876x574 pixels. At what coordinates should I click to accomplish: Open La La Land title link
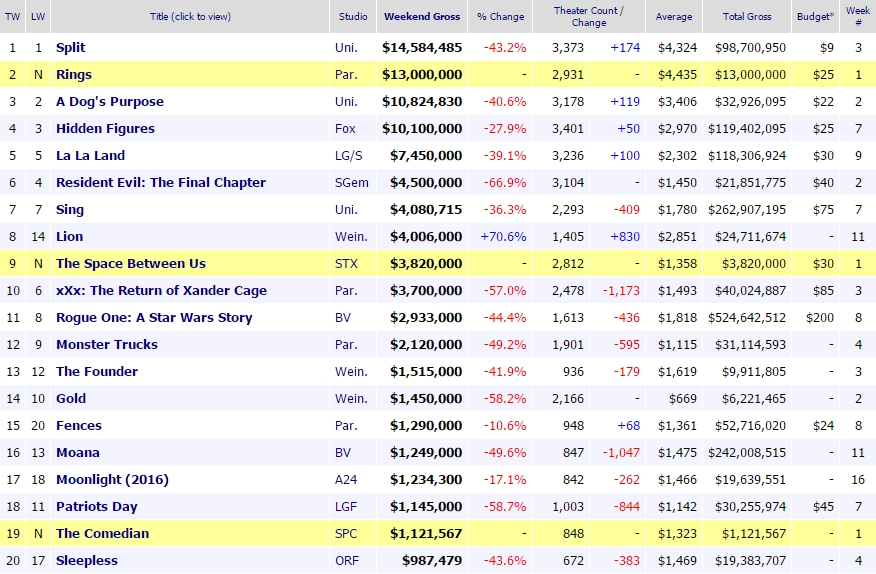click(x=91, y=155)
